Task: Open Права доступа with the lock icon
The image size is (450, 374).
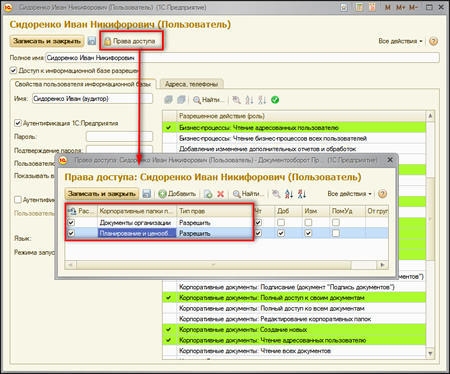Action: pos(130,41)
